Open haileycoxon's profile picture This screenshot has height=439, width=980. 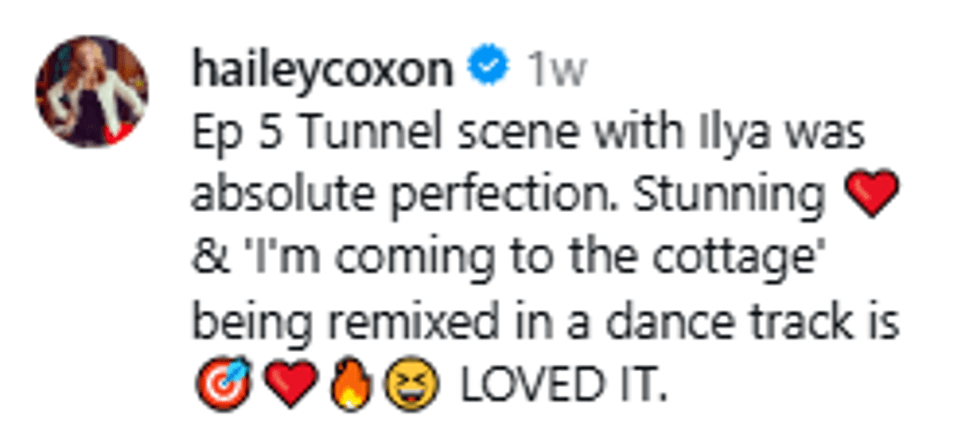[92, 92]
